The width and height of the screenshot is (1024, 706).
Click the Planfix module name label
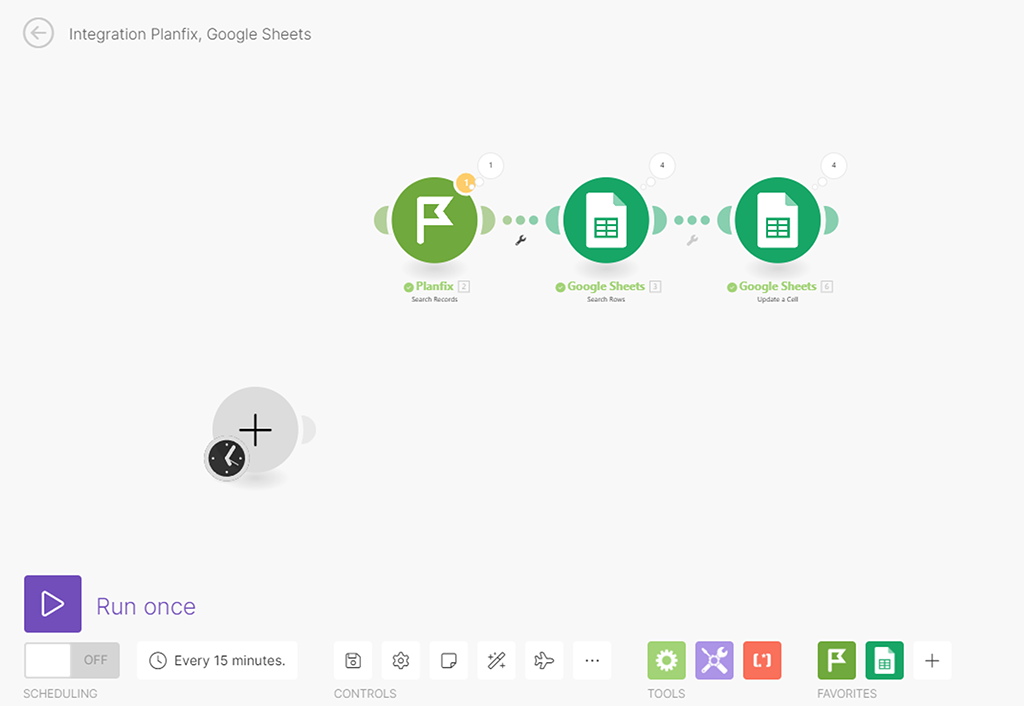click(434, 286)
